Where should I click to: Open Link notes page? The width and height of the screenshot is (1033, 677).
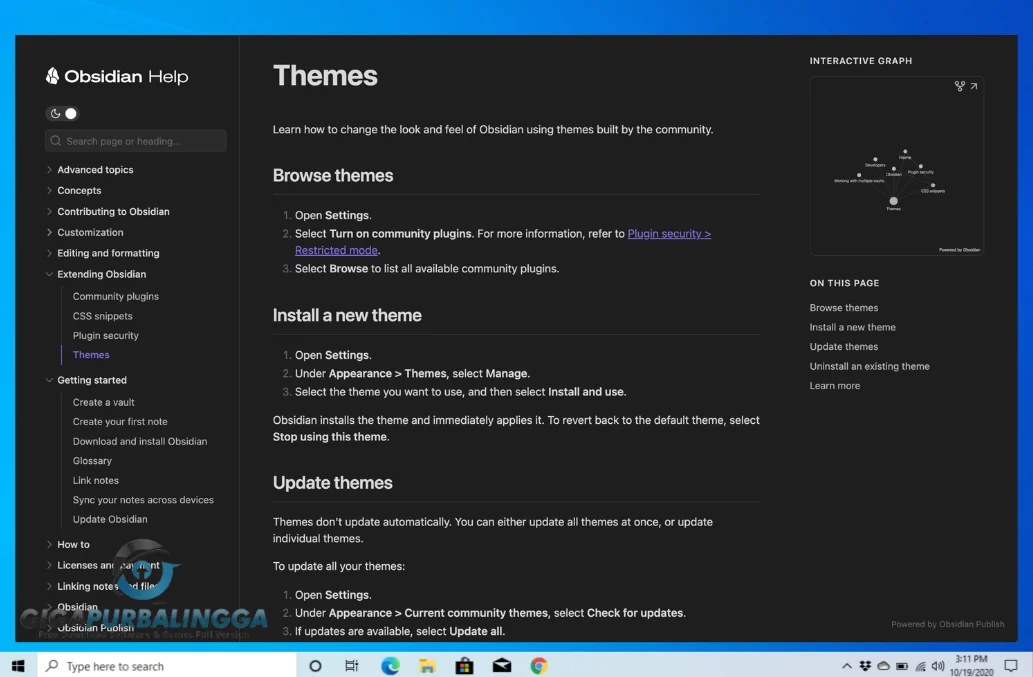pyautogui.click(x=96, y=480)
